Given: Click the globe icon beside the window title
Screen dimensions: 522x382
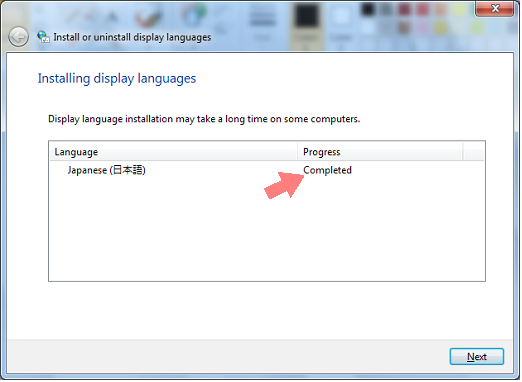Looking at the screenshot, I should (43, 37).
